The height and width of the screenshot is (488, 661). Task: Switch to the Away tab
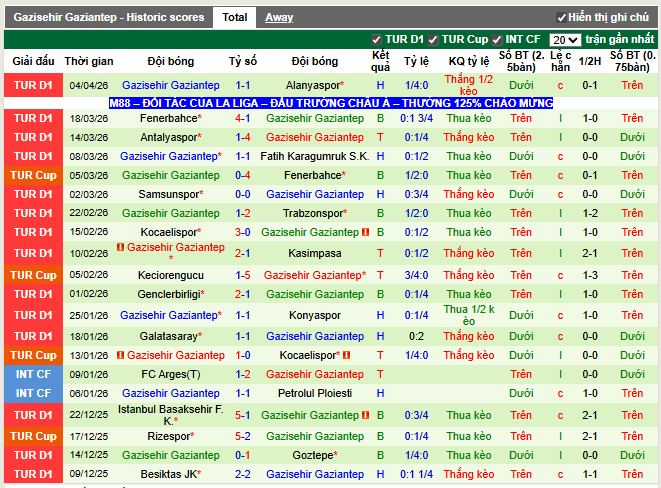point(279,17)
